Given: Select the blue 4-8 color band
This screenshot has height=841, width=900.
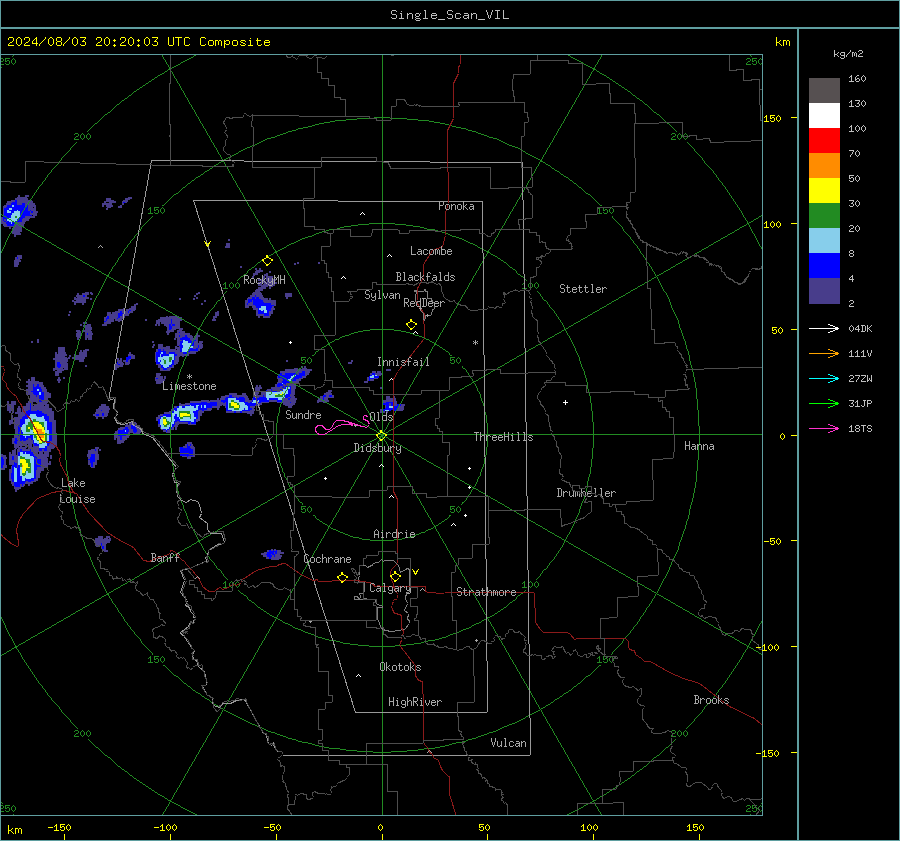Looking at the screenshot, I should coord(824,266).
